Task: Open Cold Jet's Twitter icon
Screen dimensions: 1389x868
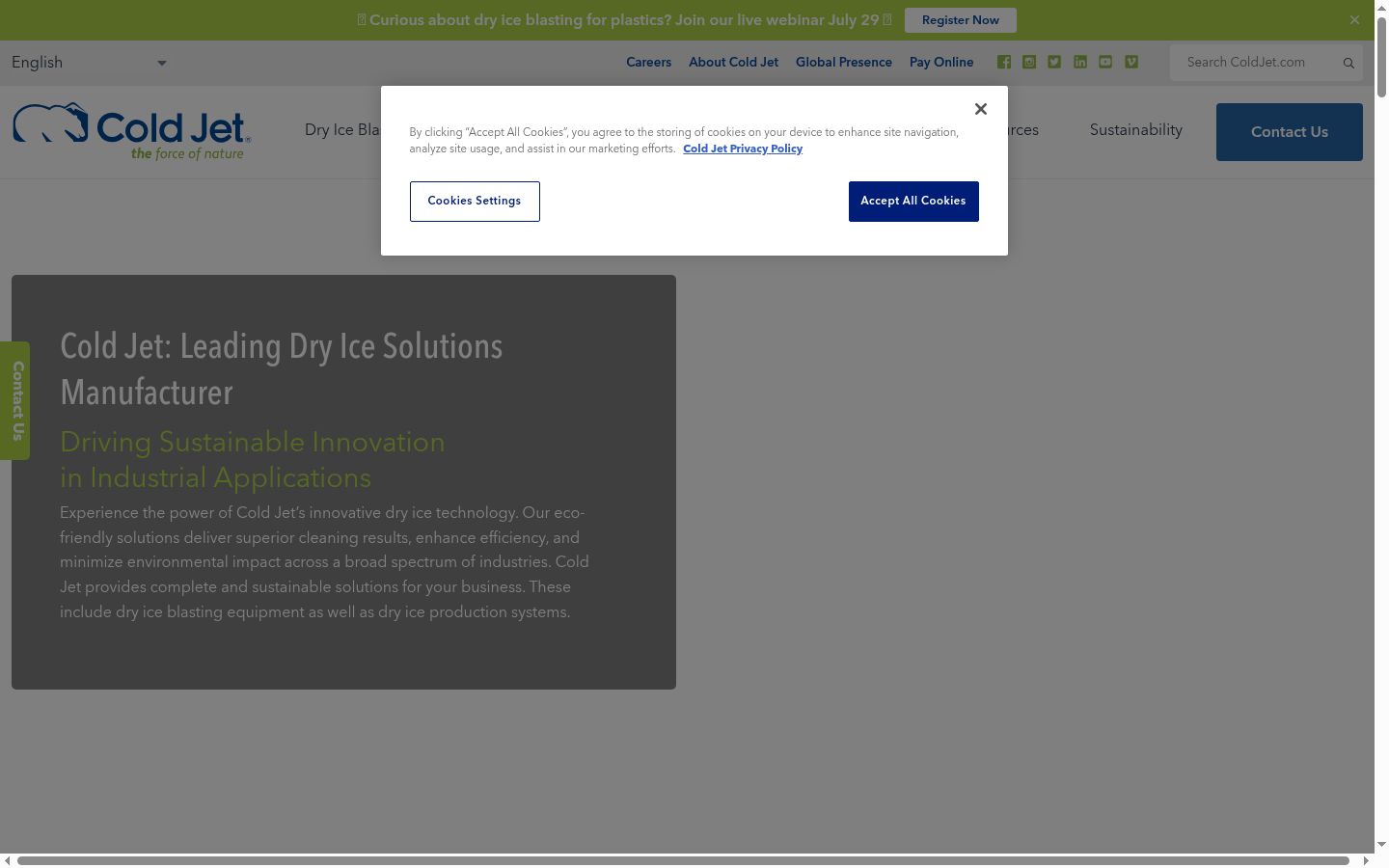Action: (x=1054, y=62)
